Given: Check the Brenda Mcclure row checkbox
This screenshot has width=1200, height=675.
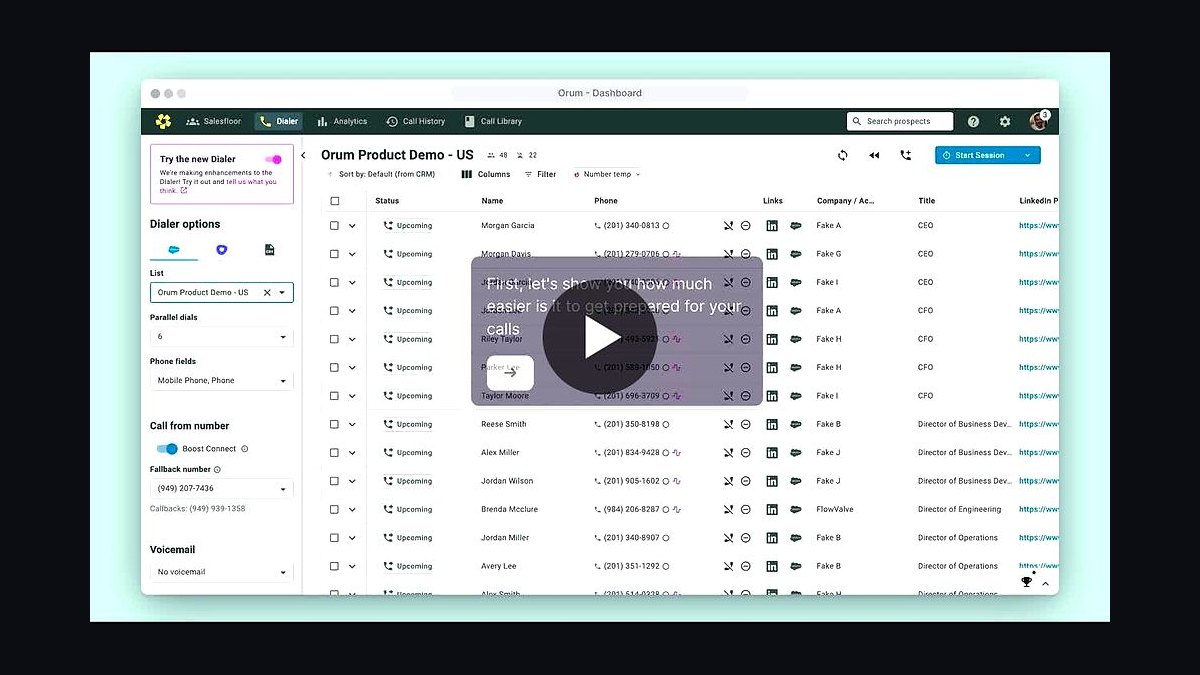Looking at the screenshot, I should [335, 509].
